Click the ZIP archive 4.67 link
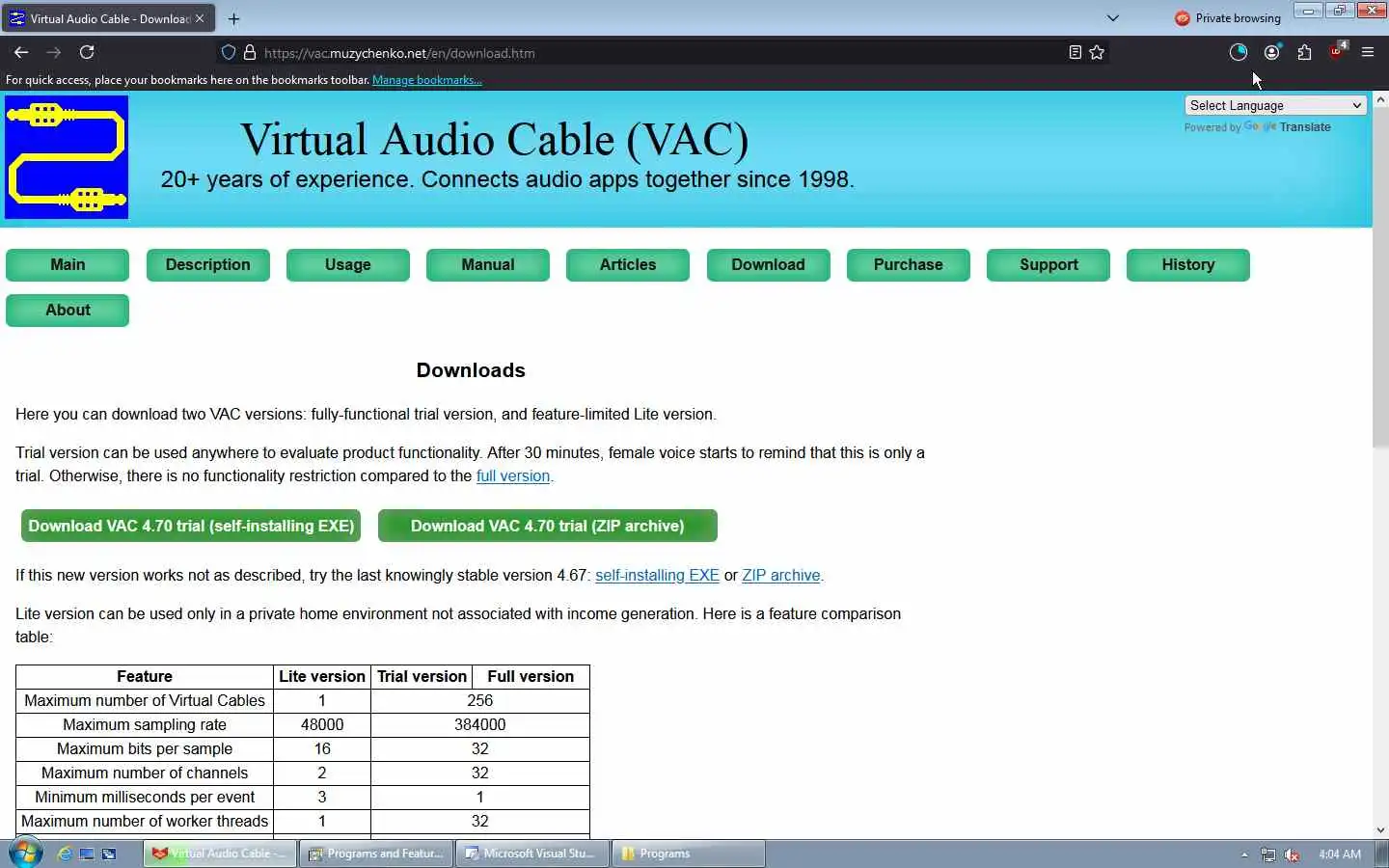This screenshot has height=868, width=1389. pyautogui.click(x=781, y=576)
